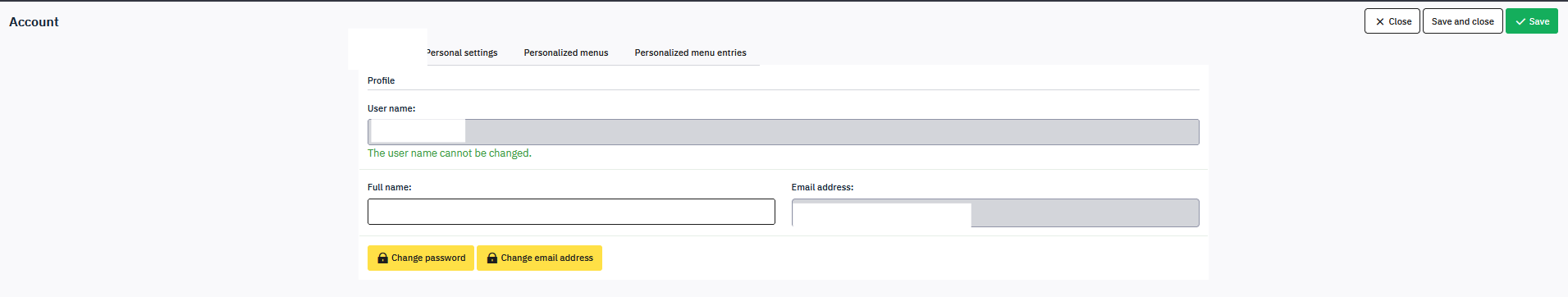The image size is (1568, 297).
Task: Select the Personalized menu entries tab
Action: 690,53
